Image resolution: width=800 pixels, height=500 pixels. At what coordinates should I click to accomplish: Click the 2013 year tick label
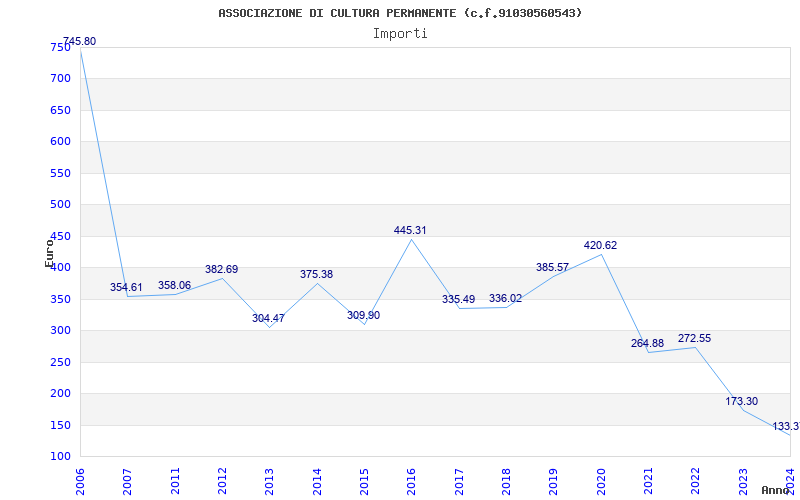269,481
